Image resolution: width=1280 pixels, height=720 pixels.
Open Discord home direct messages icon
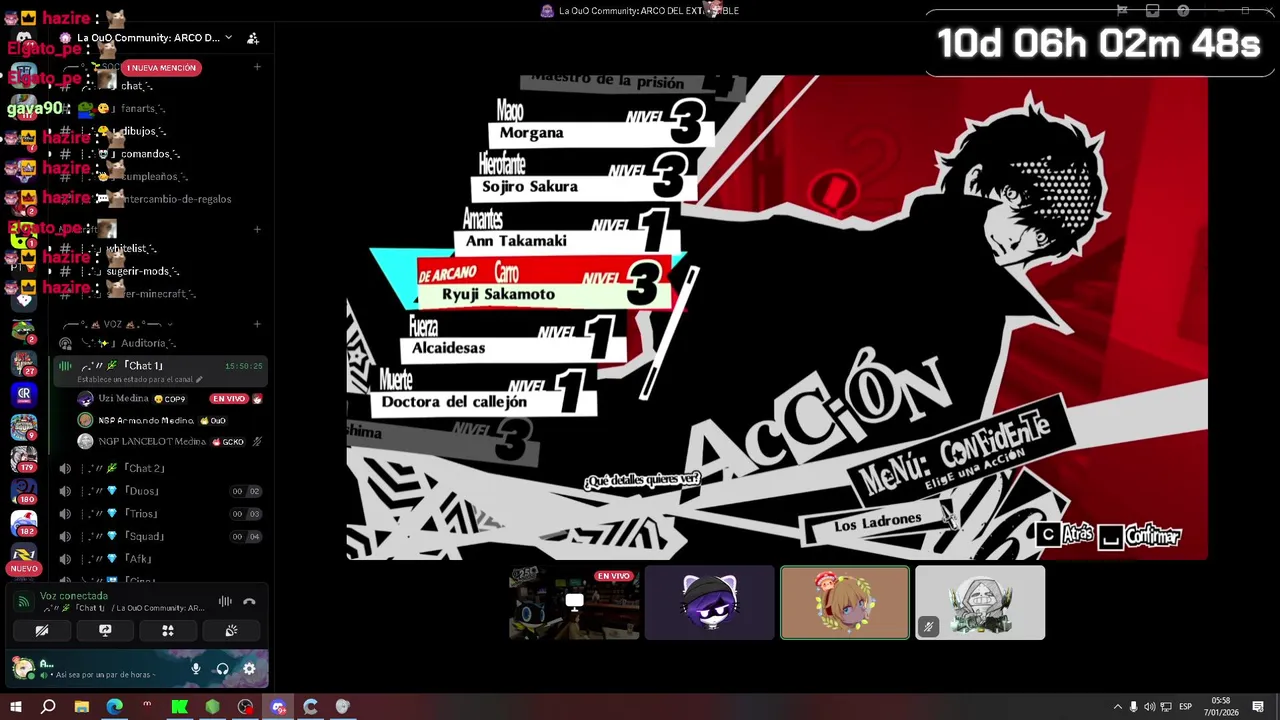(23, 38)
